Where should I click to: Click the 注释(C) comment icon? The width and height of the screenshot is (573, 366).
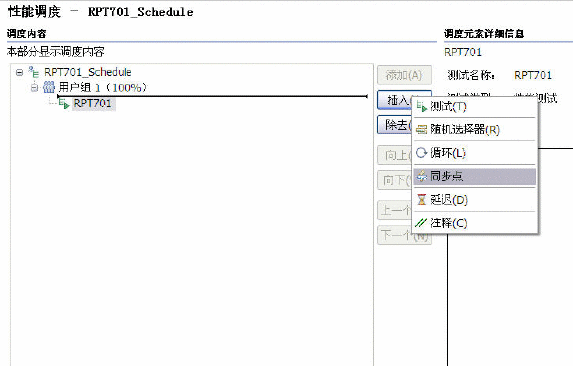point(421,222)
